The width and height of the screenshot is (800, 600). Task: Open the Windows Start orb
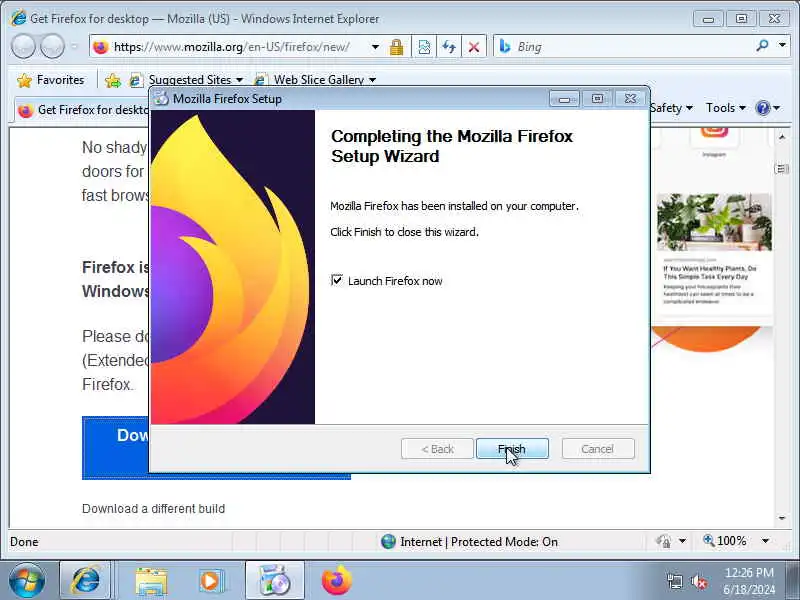pyautogui.click(x=27, y=580)
